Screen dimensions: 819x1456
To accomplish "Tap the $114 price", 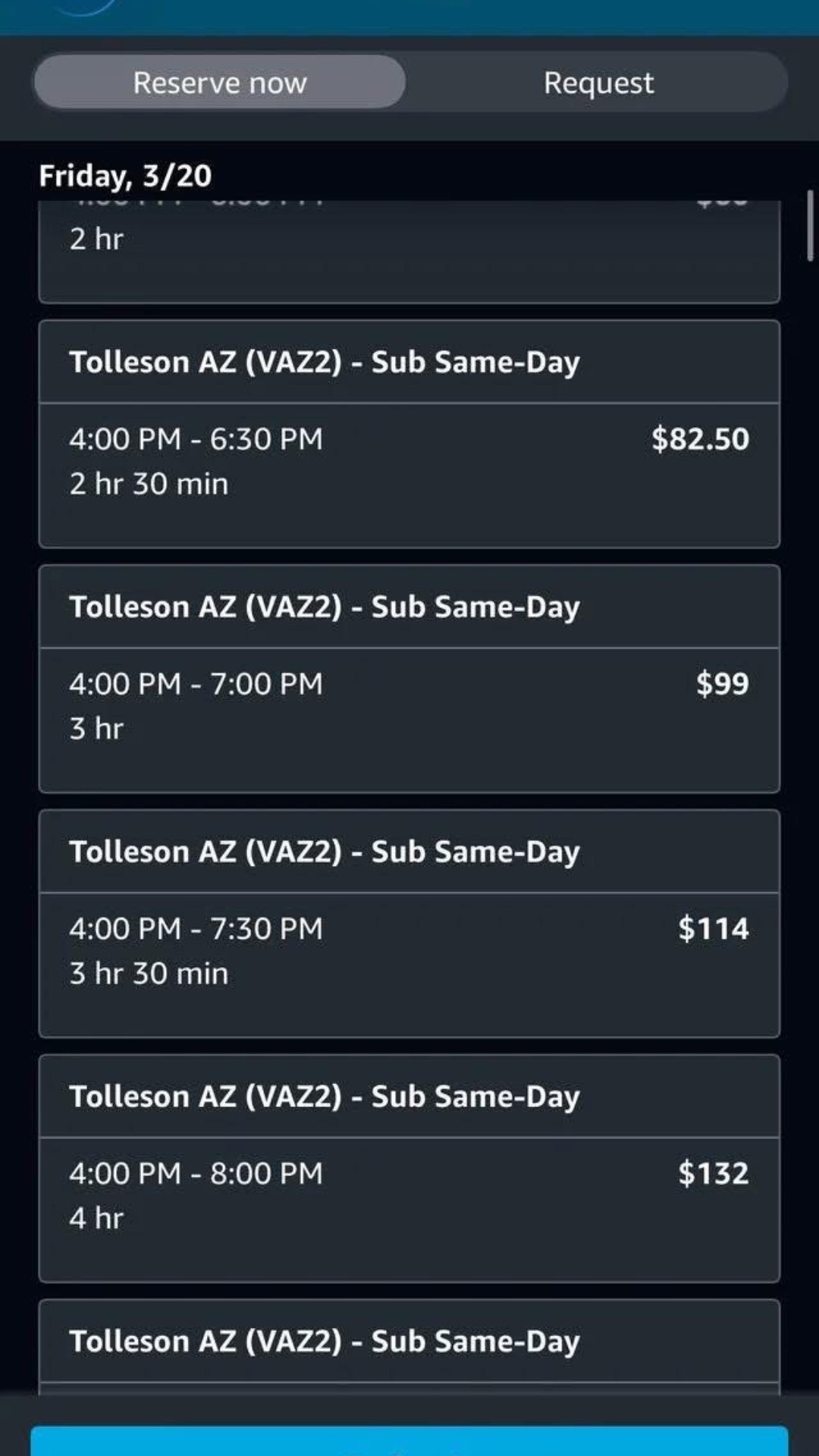I will point(713,928).
